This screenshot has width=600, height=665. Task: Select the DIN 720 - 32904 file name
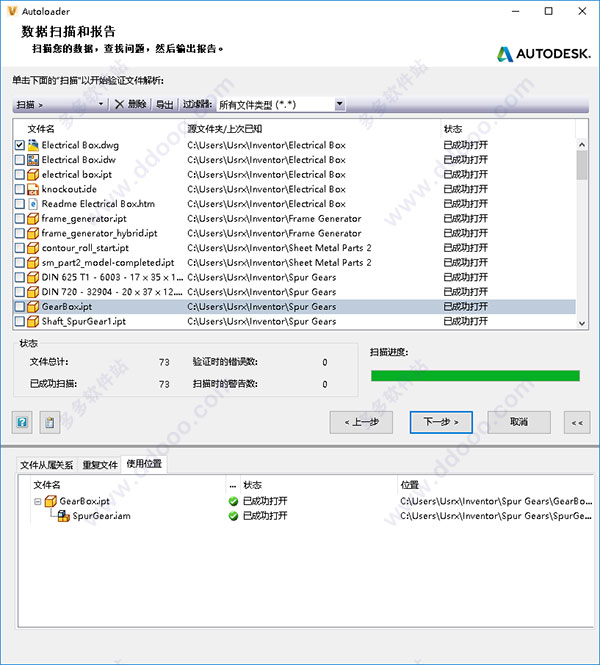pyautogui.click(x=112, y=292)
